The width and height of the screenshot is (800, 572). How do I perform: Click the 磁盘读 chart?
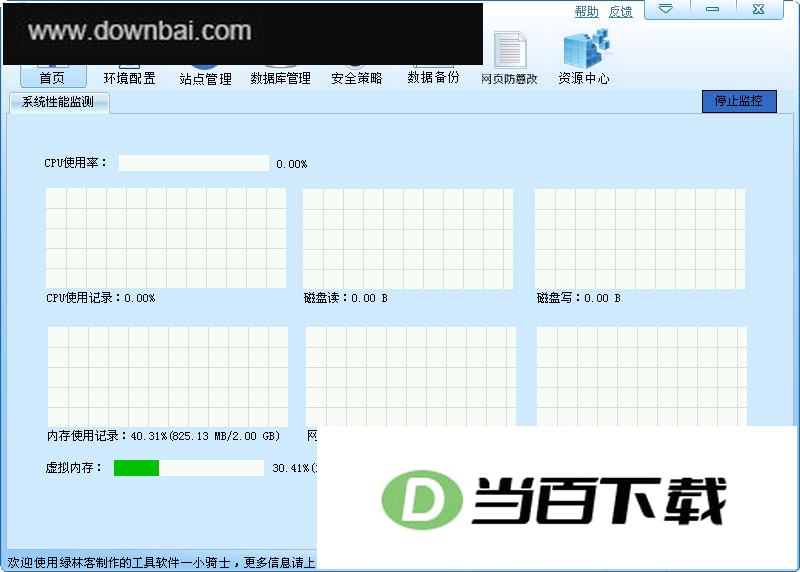click(x=408, y=239)
